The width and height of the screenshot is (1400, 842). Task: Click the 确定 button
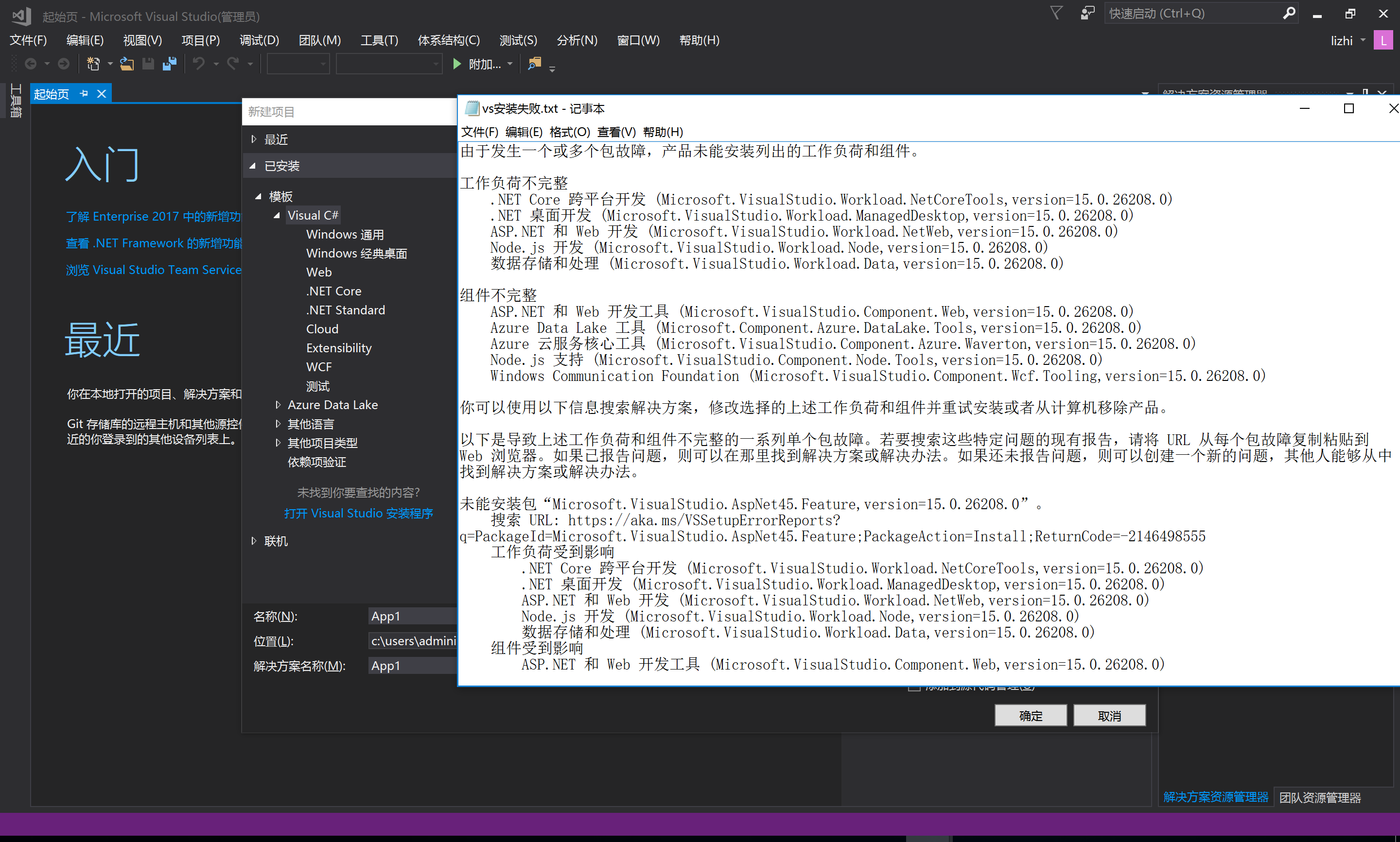pyautogui.click(x=1030, y=716)
